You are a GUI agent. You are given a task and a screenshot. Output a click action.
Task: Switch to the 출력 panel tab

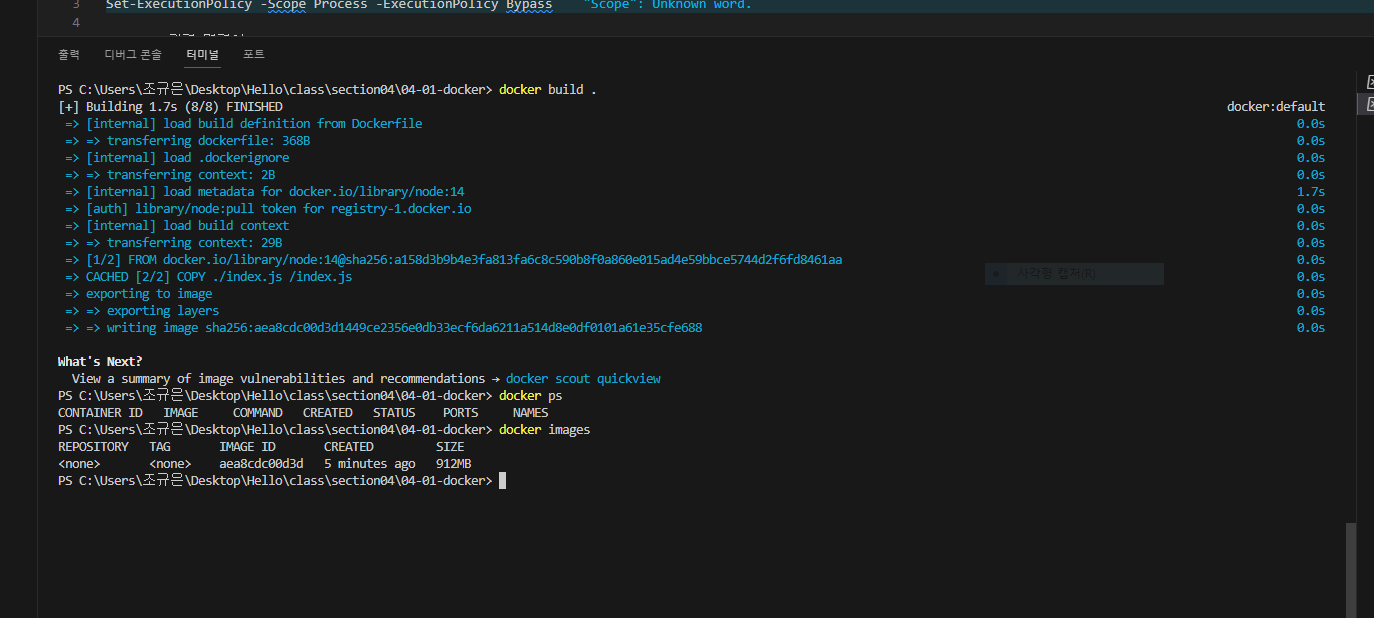point(69,54)
